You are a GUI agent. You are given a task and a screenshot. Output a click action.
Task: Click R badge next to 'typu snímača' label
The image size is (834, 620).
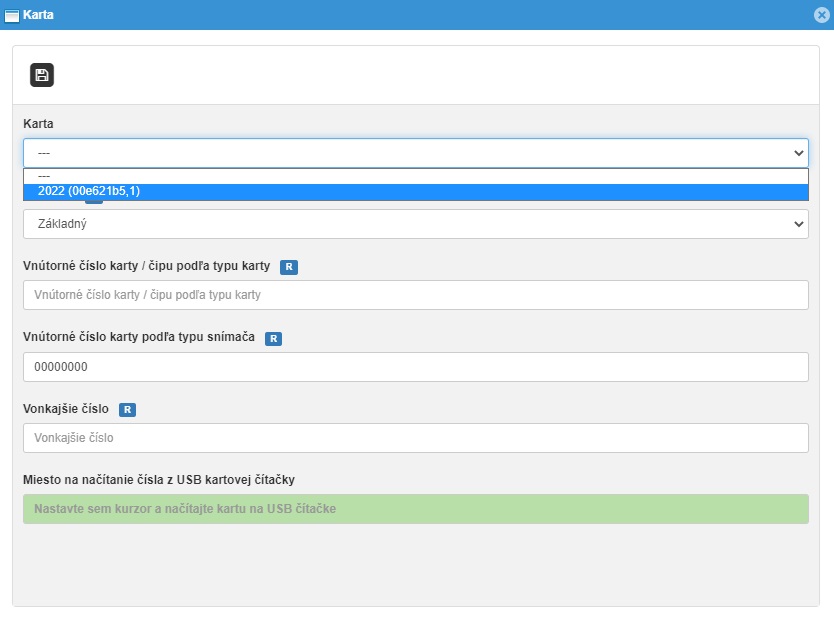click(273, 339)
